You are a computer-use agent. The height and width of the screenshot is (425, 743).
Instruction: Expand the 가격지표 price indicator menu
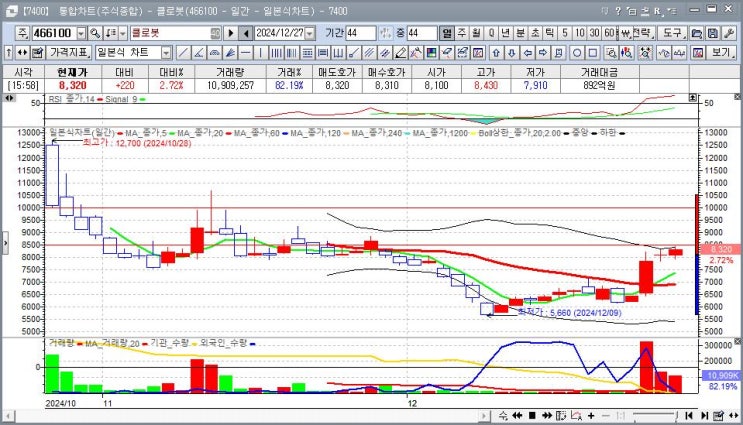pyautogui.click(x=70, y=53)
